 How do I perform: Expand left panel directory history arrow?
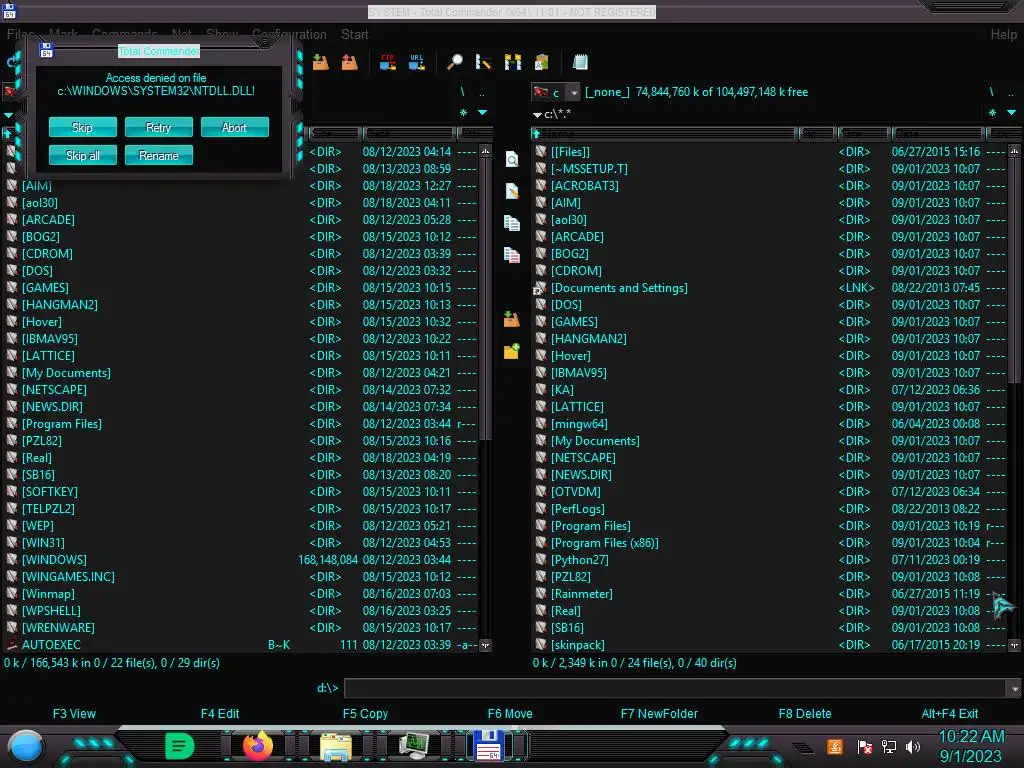(x=483, y=112)
